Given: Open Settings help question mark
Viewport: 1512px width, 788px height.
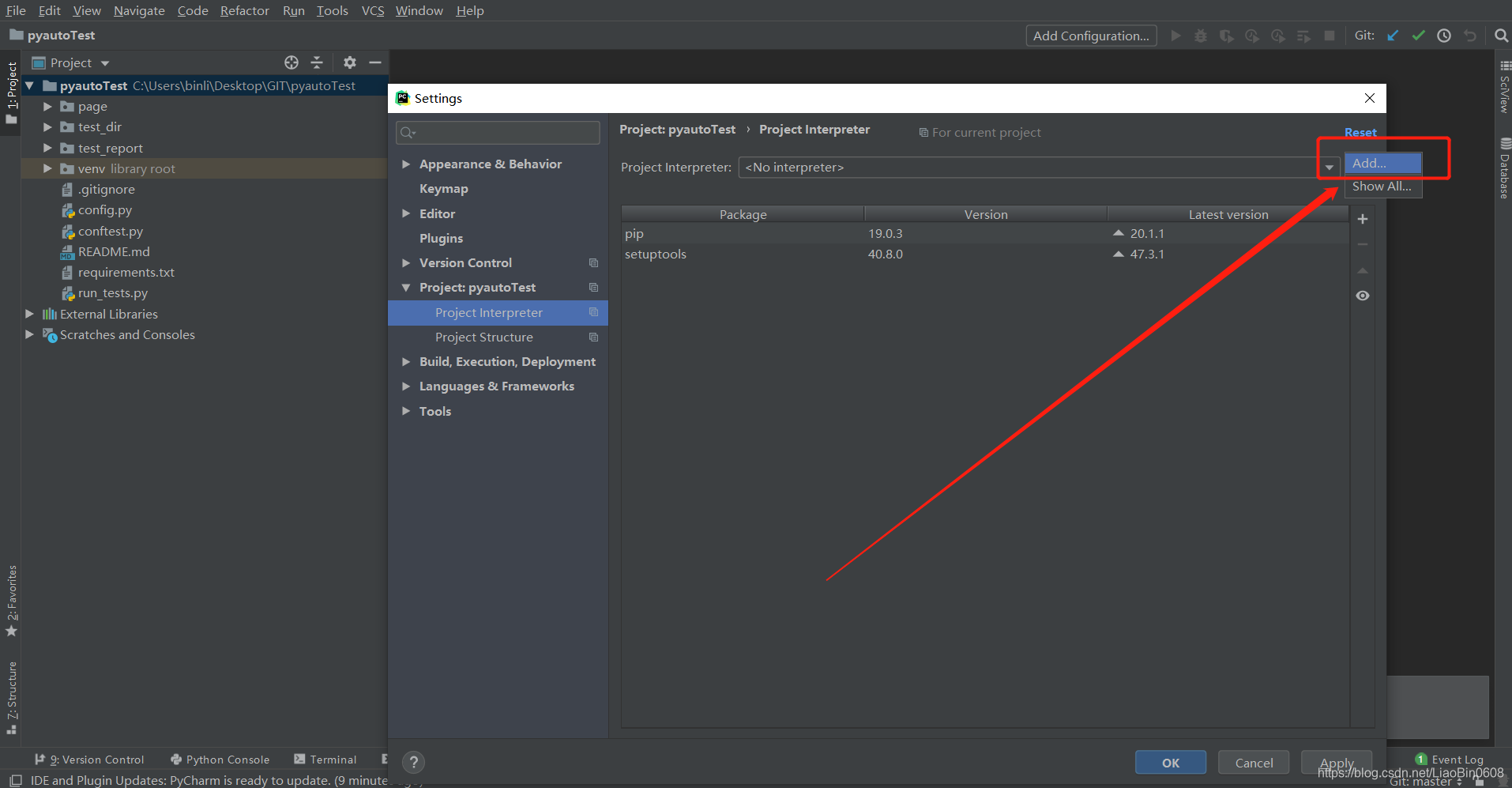Looking at the screenshot, I should pos(414,762).
